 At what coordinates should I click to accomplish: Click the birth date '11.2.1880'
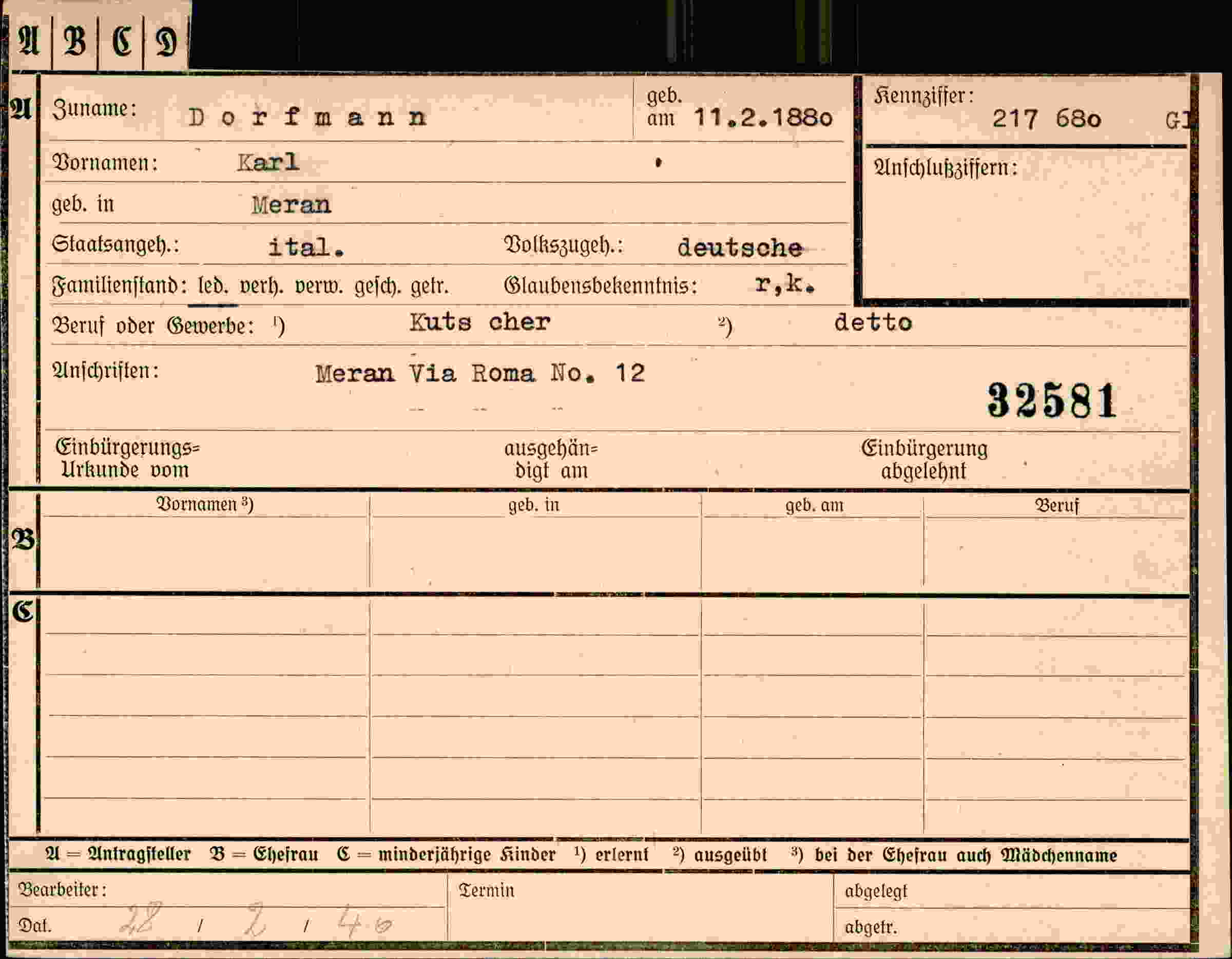pos(763,118)
